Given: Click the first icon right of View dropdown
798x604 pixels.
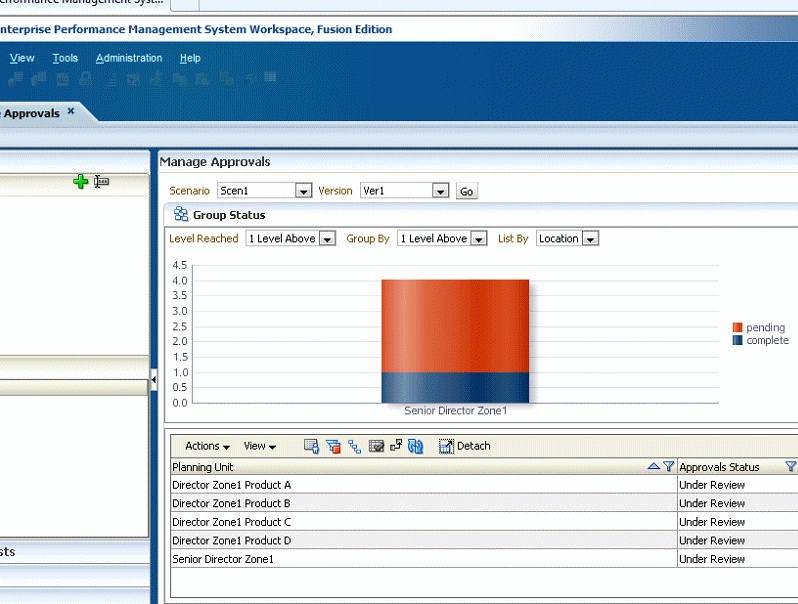Looking at the screenshot, I should (x=311, y=446).
